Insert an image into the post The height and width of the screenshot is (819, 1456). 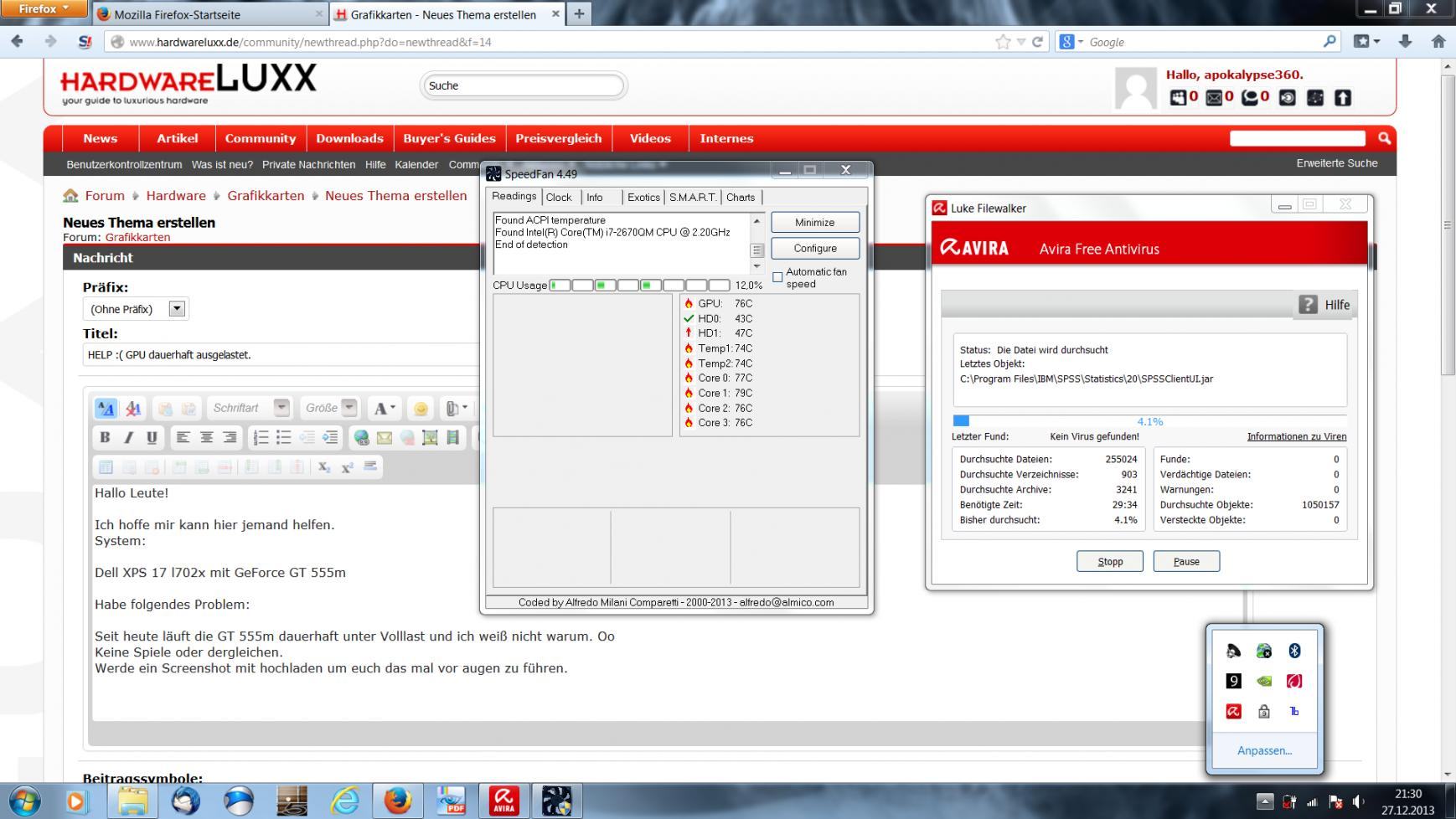pos(430,437)
